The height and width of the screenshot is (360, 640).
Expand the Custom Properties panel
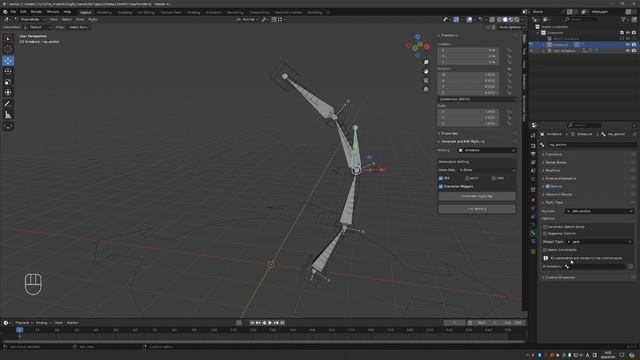(x=559, y=278)
